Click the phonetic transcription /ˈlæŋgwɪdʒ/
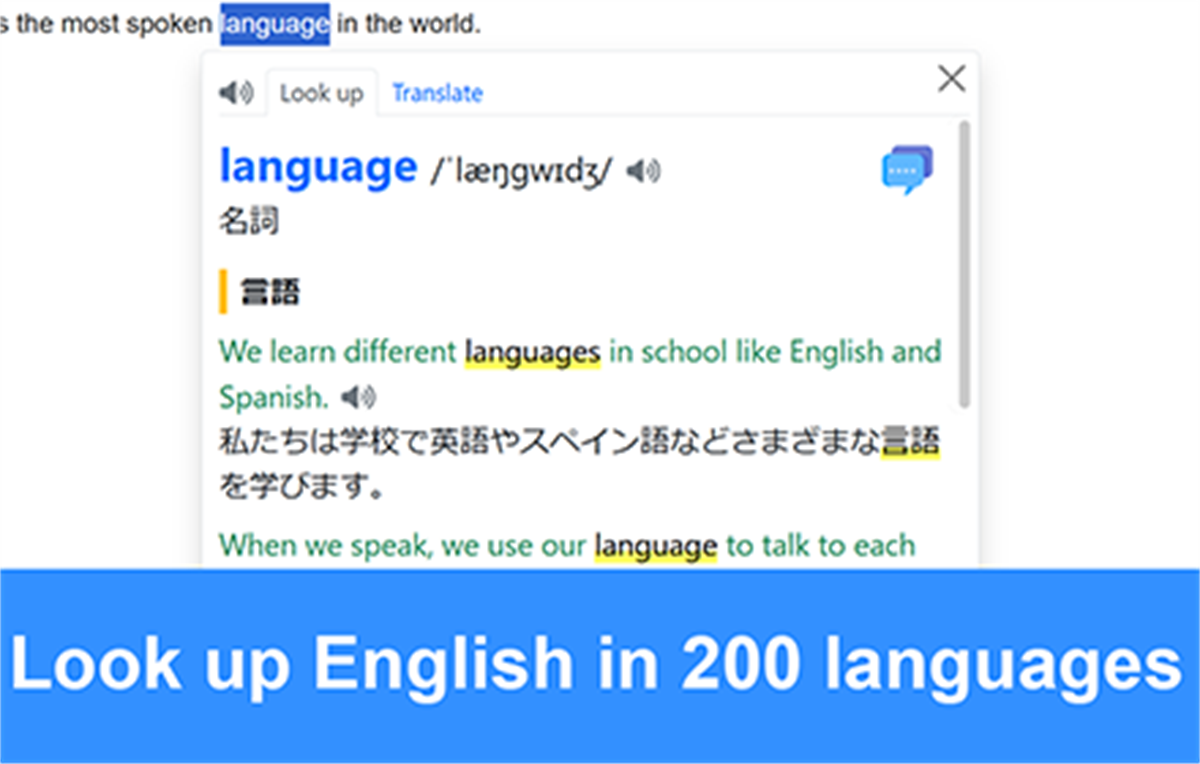The height and width of the screenshot is (764, 1200). [520, 172]
